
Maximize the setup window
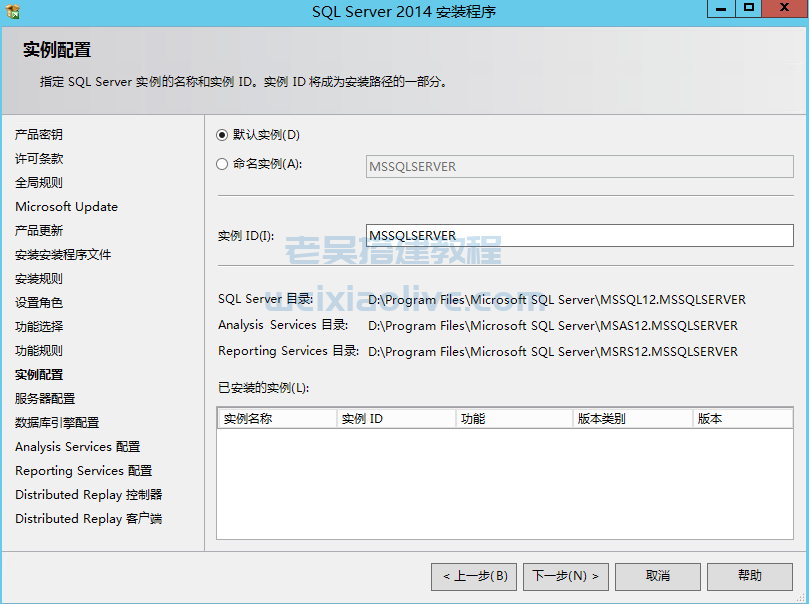coord(749,9)
